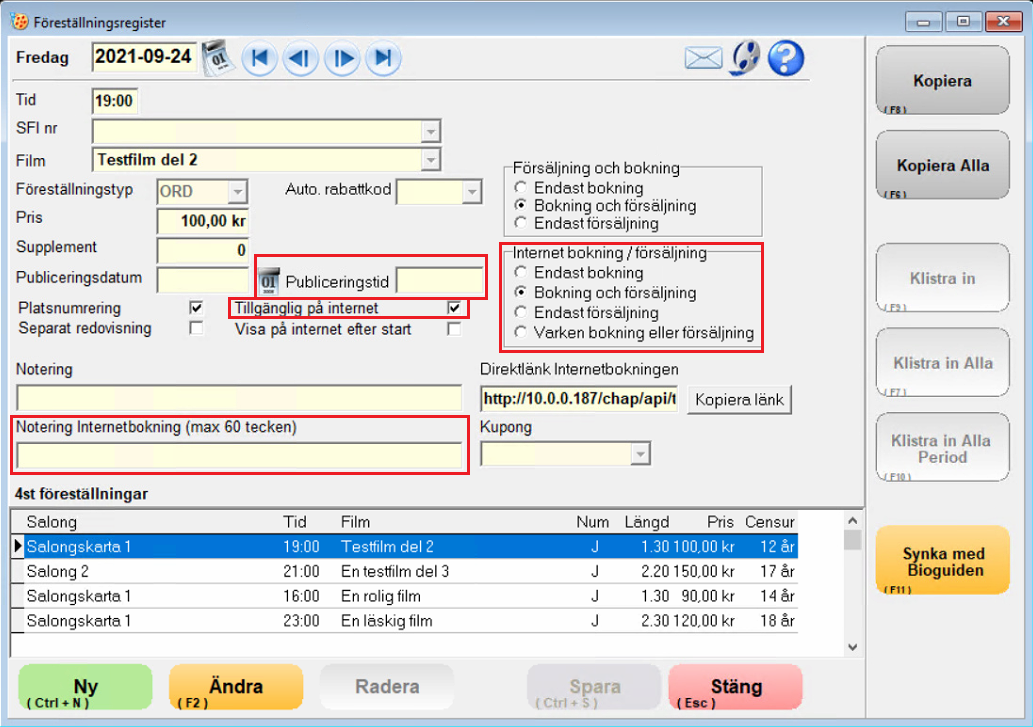This screenshot has height=727, width=1033.
Task: Click the Kopiera länk button
Action: [x=740, y=400]
